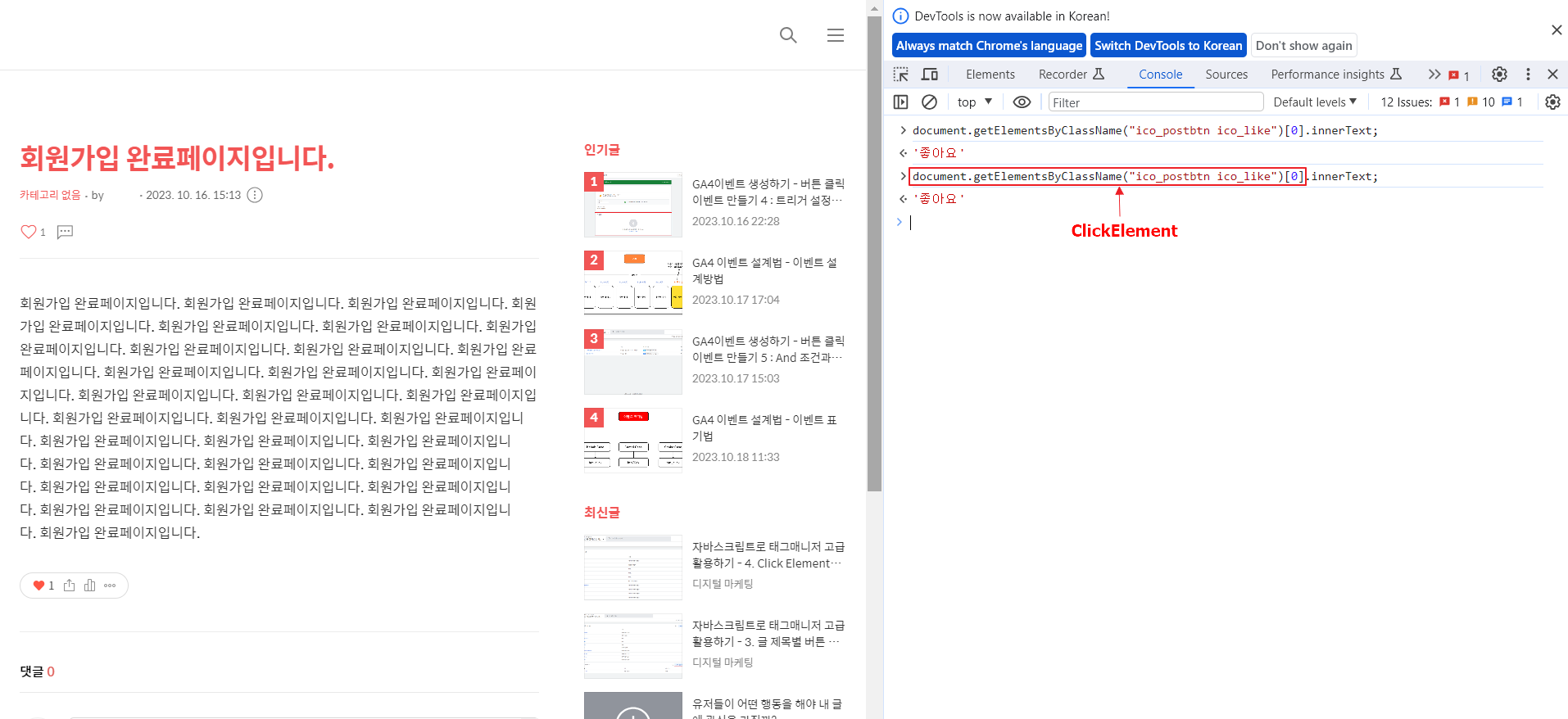Click Switch DevTools to Korean button
The height and width of the screenshot is (719, 1568).
(x=1168, y=46)
